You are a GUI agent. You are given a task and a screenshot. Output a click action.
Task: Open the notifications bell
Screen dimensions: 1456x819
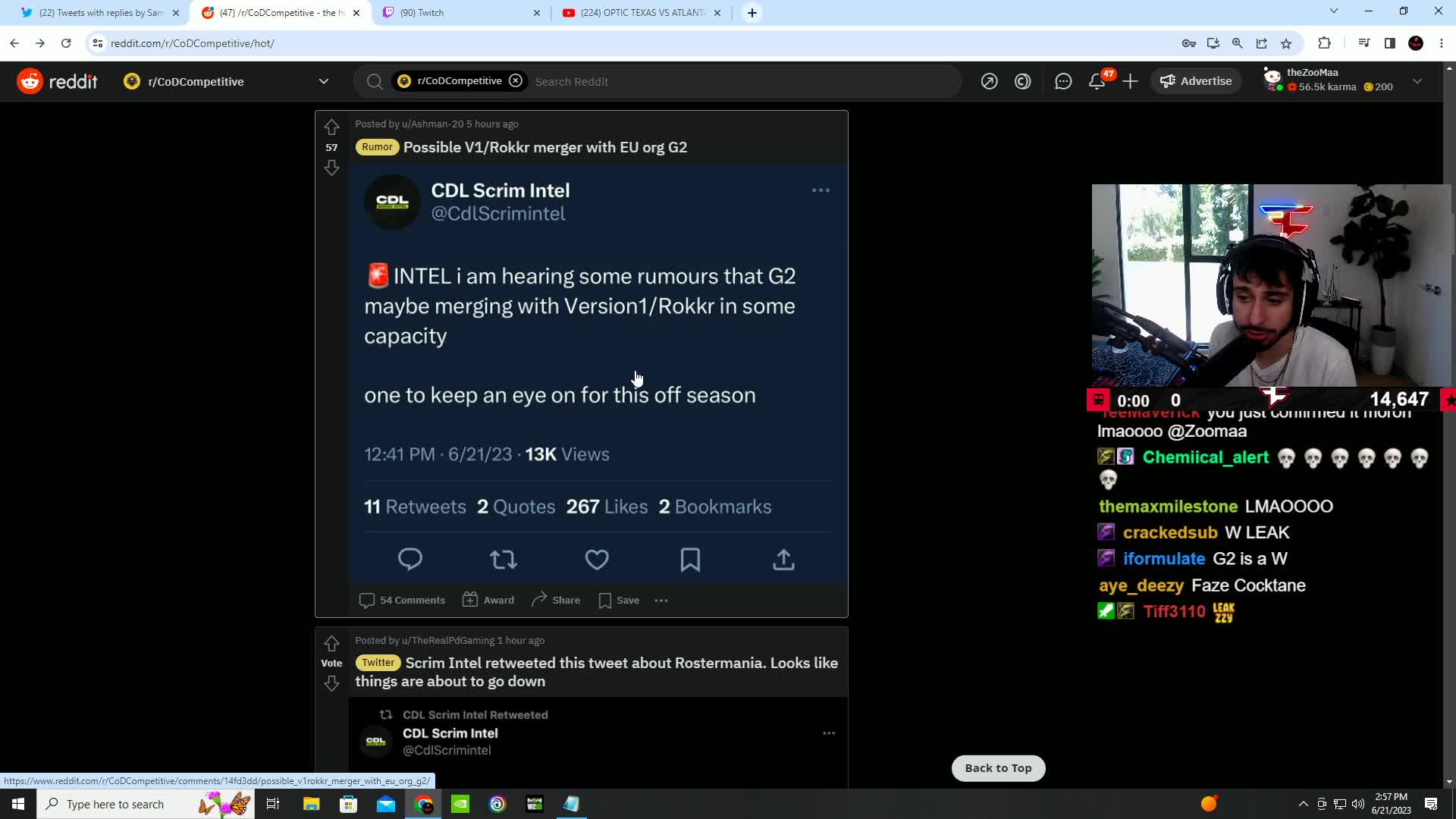(x=1097, y=81)
